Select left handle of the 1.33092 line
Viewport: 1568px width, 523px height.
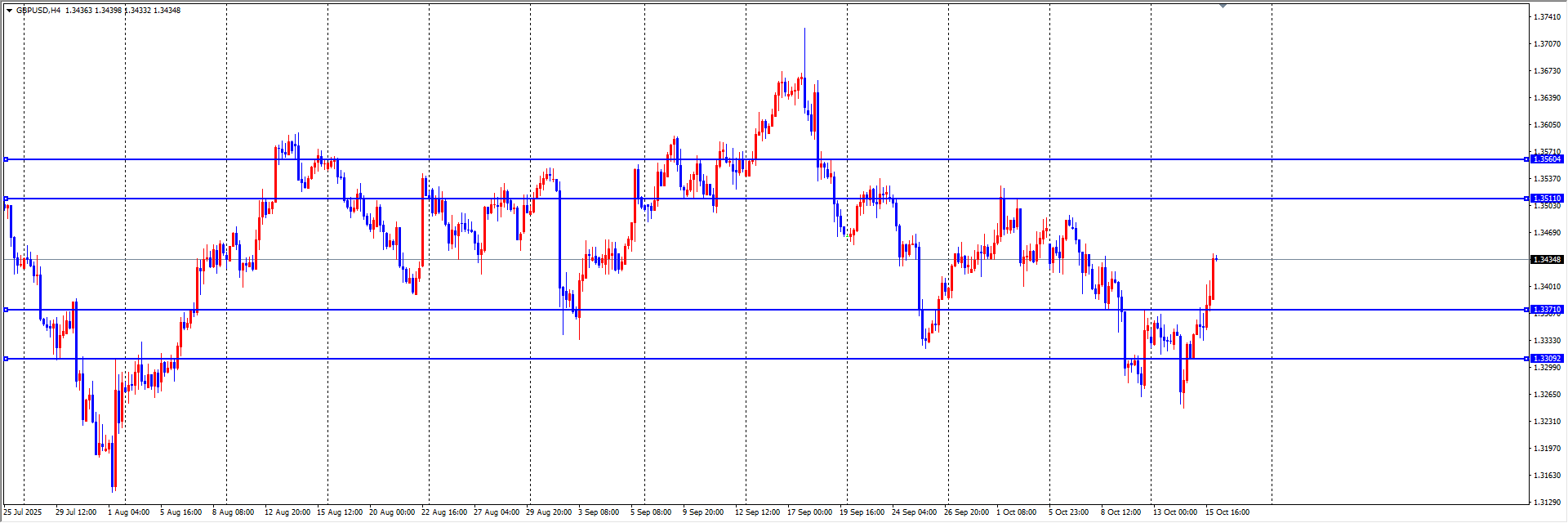click(6, 359)
